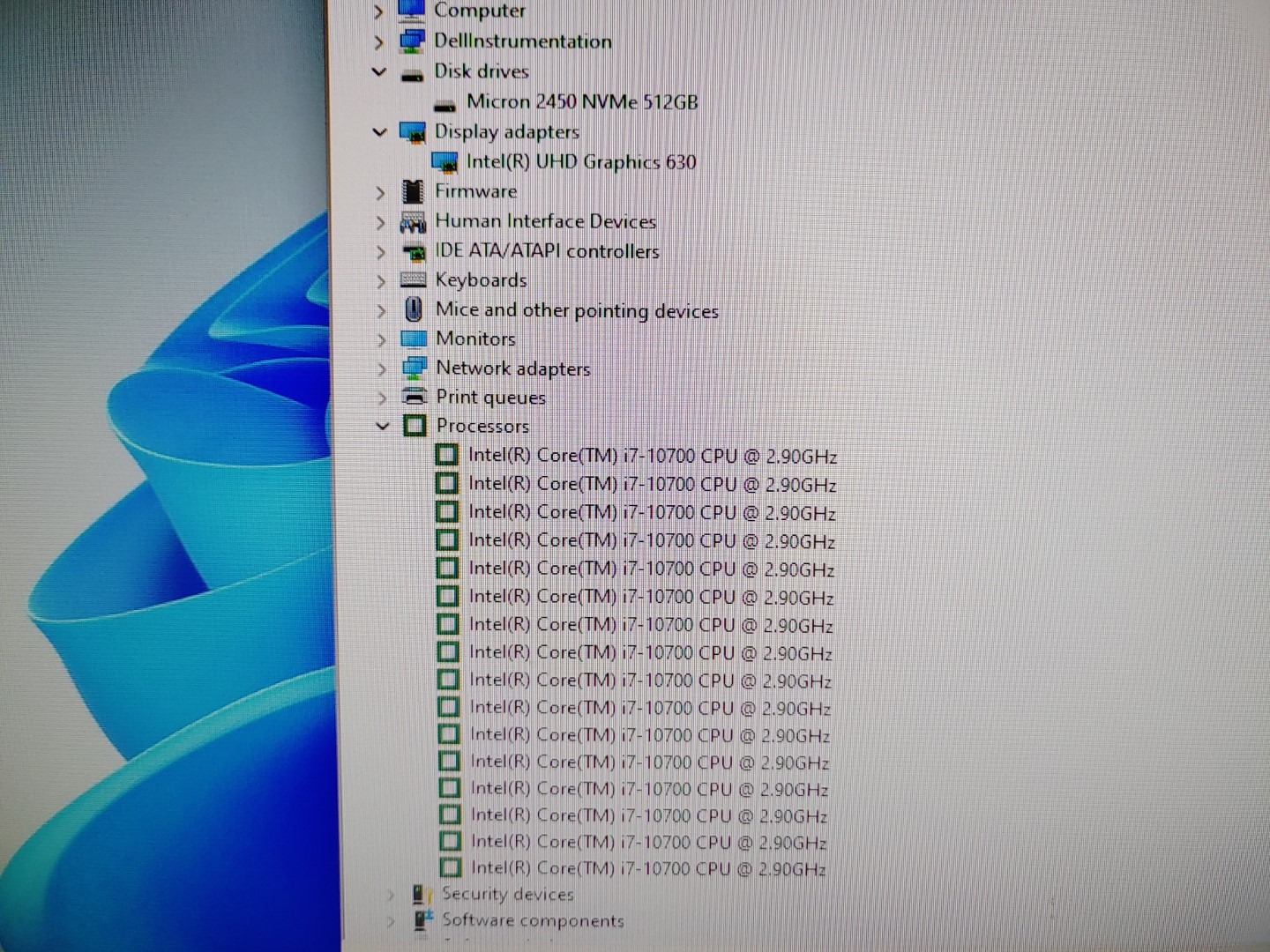This screenshot has height=952, width=1270.
Task: Expand the Security devices node
Action: (x=391, y=896)
